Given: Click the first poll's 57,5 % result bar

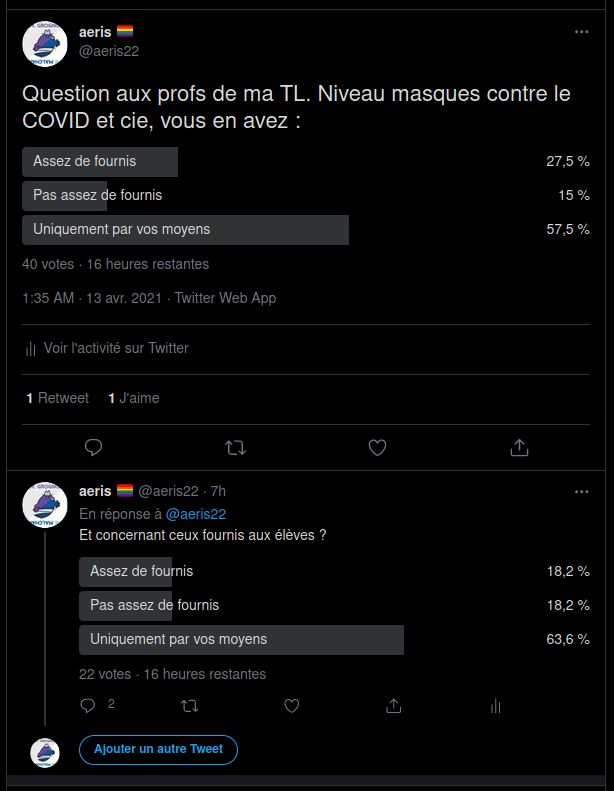Looking at the screenshot, I should pos(185,229).
